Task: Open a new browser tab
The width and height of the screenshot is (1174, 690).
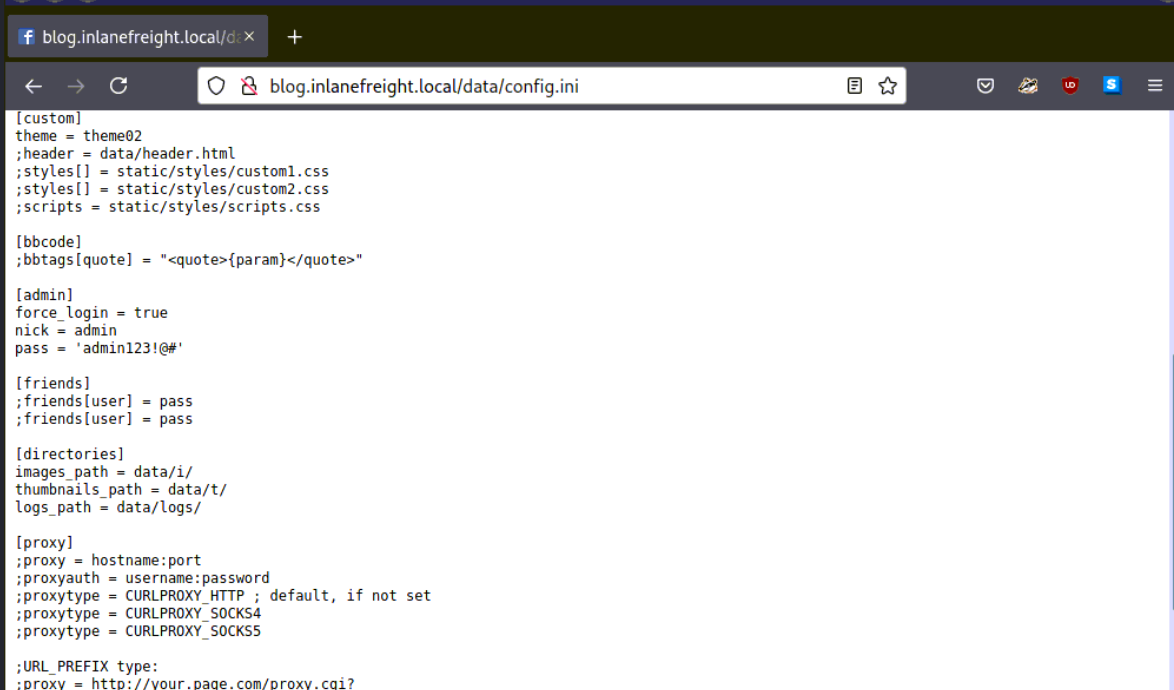Action: pos(294,37)
